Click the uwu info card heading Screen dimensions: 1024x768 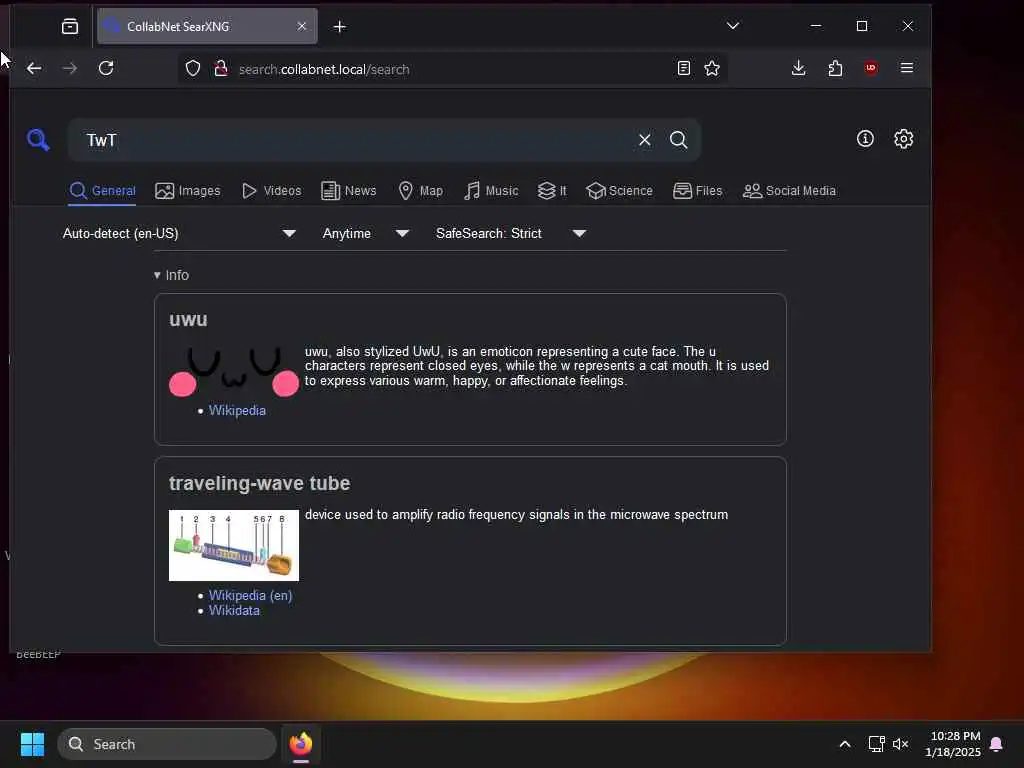(x=188, y=319)
